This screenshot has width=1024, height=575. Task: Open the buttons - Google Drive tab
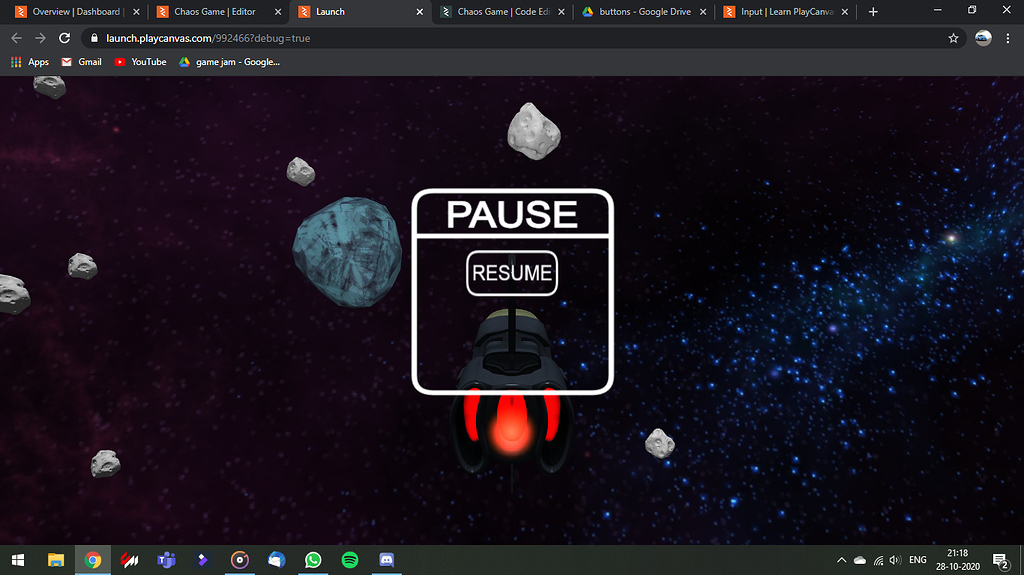click(x=640, y=12)
